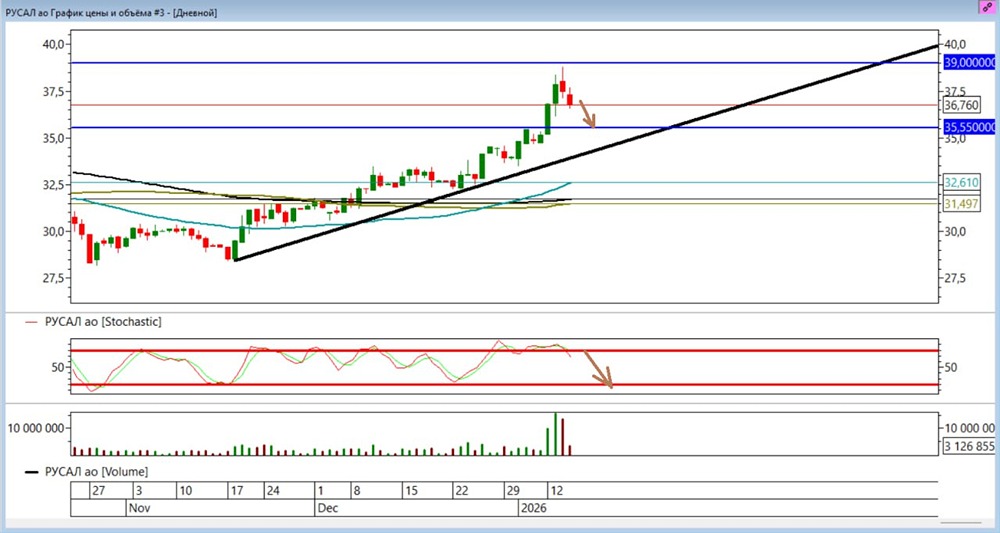The height and width of the screenshot is (533, 1000).
Task: Select the 'РУСАЛ ао [Volume]' legend label
Action: coord(96,472)
